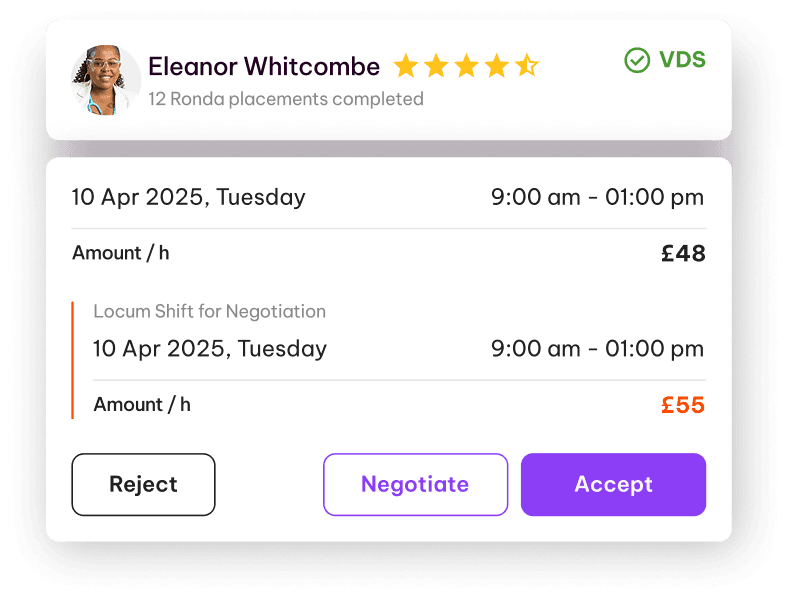Viewport: 791px width, 599px height.
Task: Click '12 Ronda placements completed' text
Action: pos(286,99)
